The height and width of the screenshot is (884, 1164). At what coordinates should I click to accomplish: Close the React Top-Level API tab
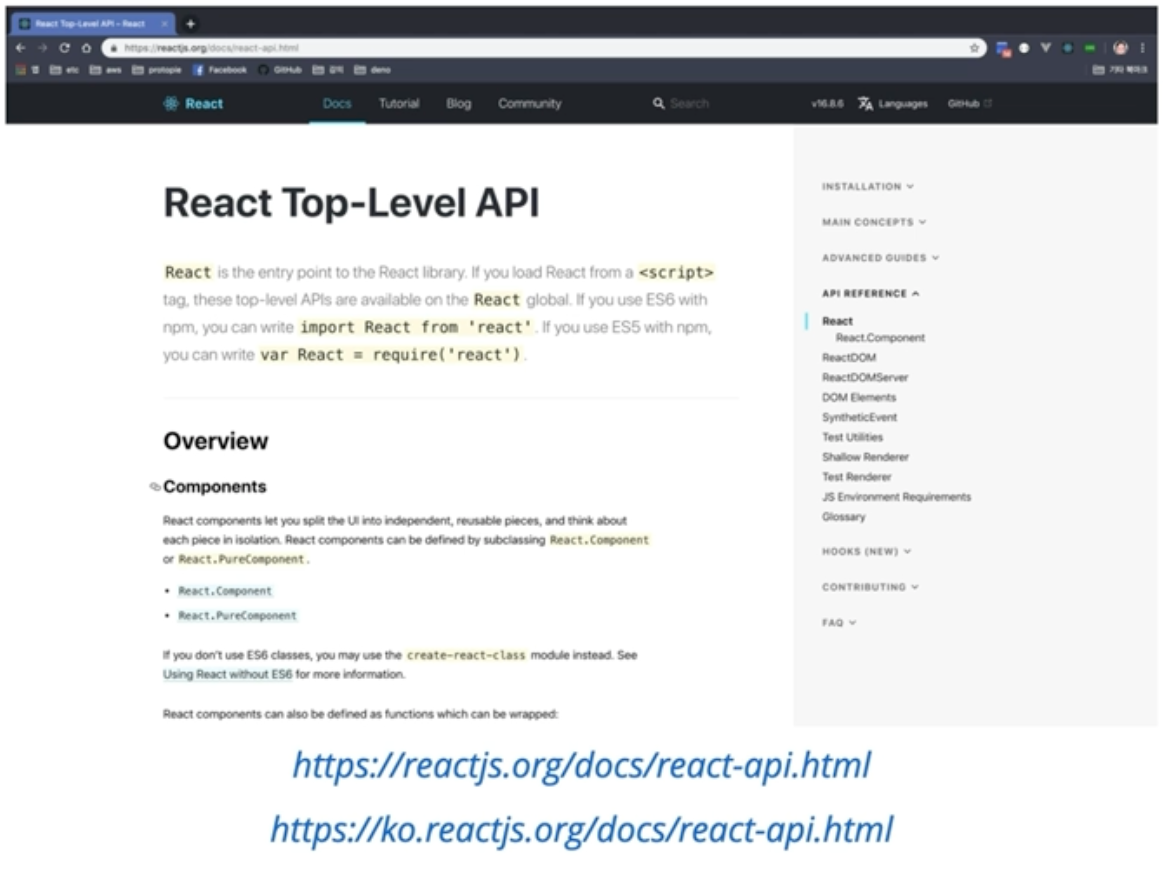click(x=164, y=24)
